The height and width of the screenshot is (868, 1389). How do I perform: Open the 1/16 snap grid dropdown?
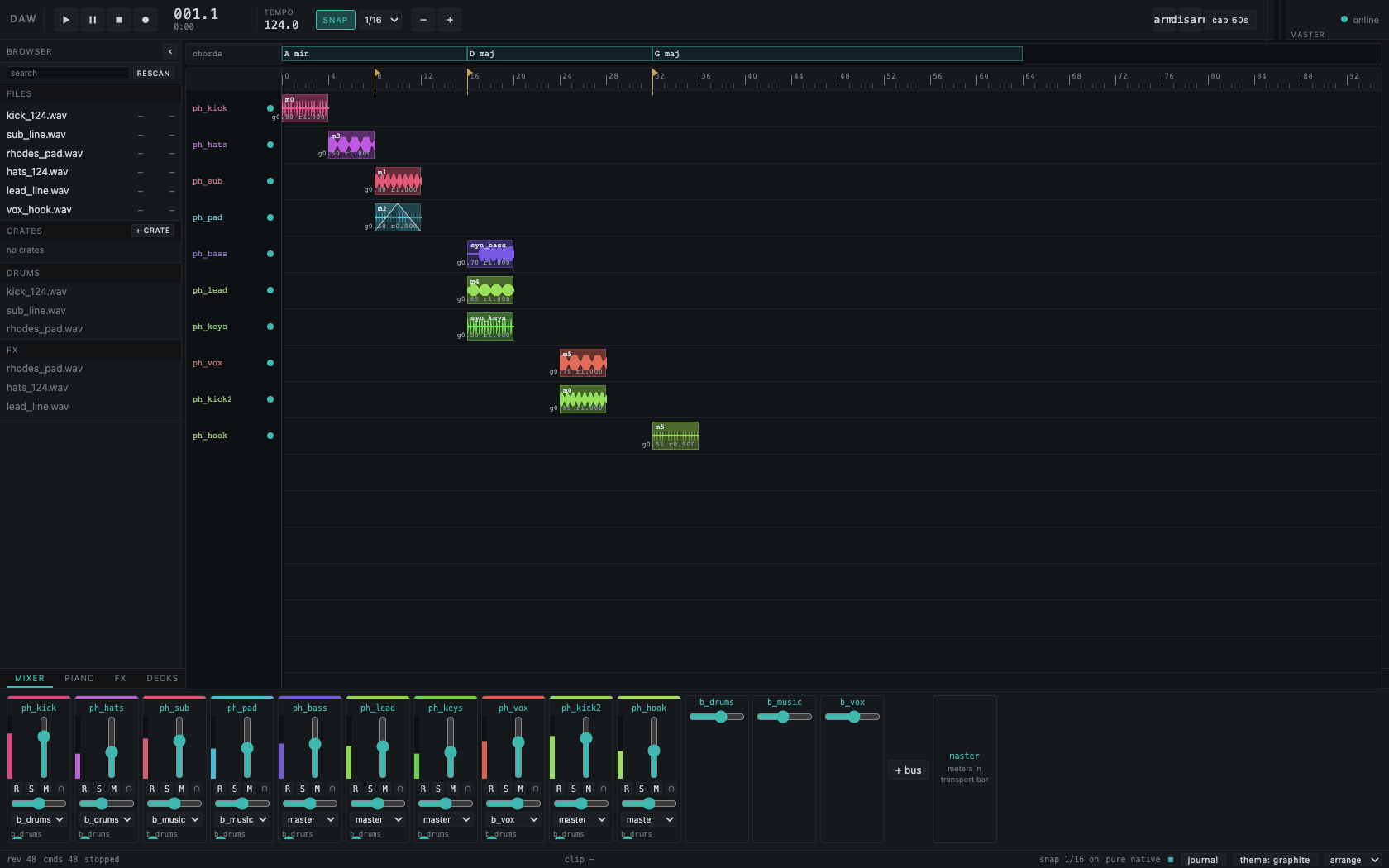381,20
